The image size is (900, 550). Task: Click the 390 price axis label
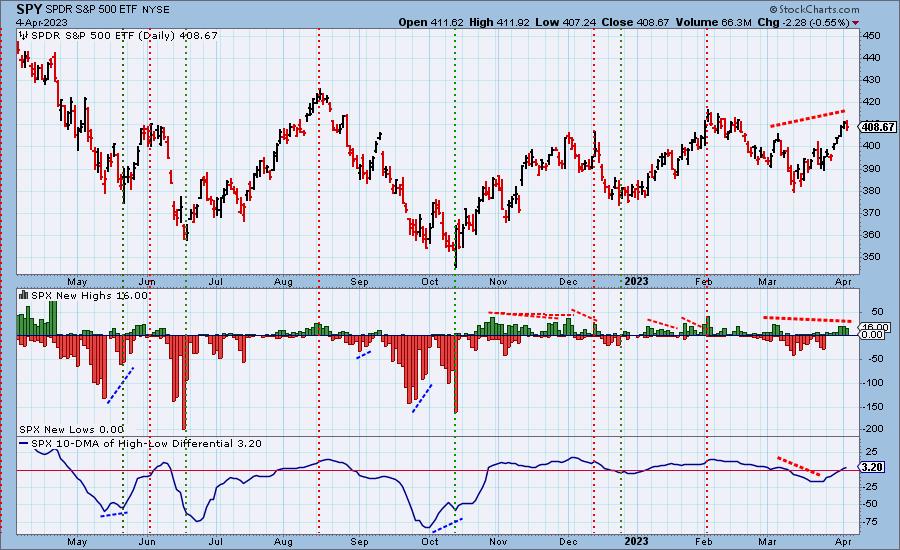[871, 168]
